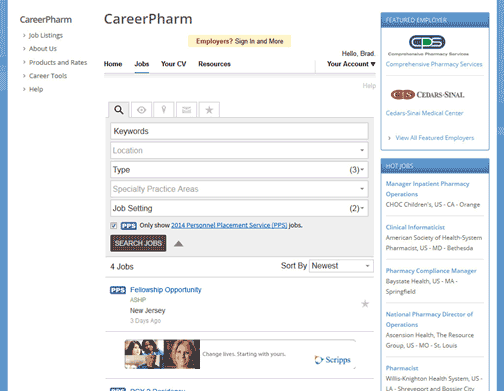Click the PPS badge beside the checkbox
504x391 pixels.
pyautogui.click(x=129, y=226)
